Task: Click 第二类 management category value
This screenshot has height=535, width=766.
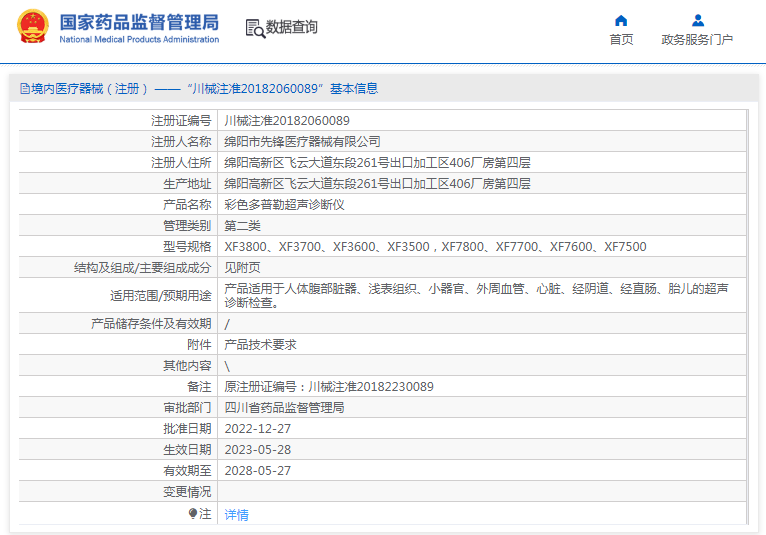Action: [242, 226]
